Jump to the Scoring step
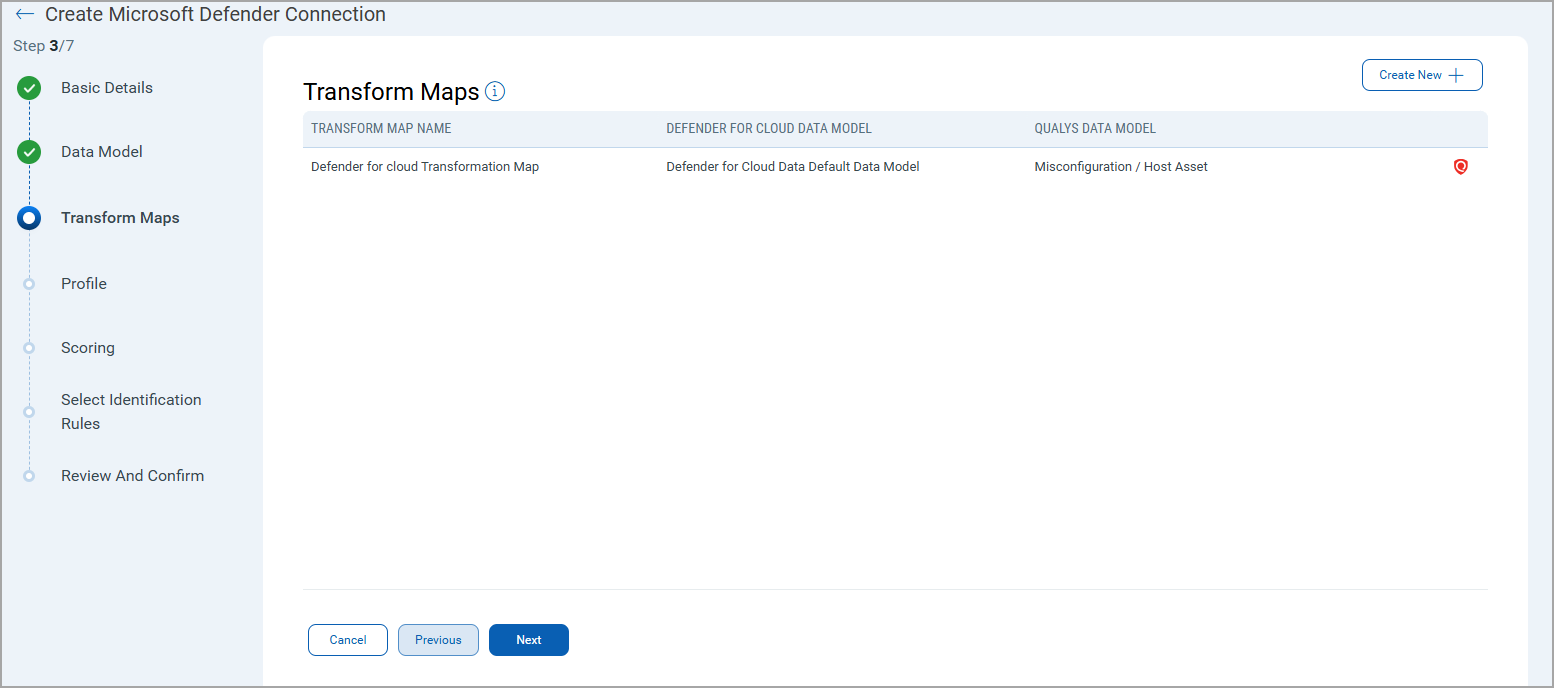The height and width of the screenshot is (688, 1554). point(88,348)
